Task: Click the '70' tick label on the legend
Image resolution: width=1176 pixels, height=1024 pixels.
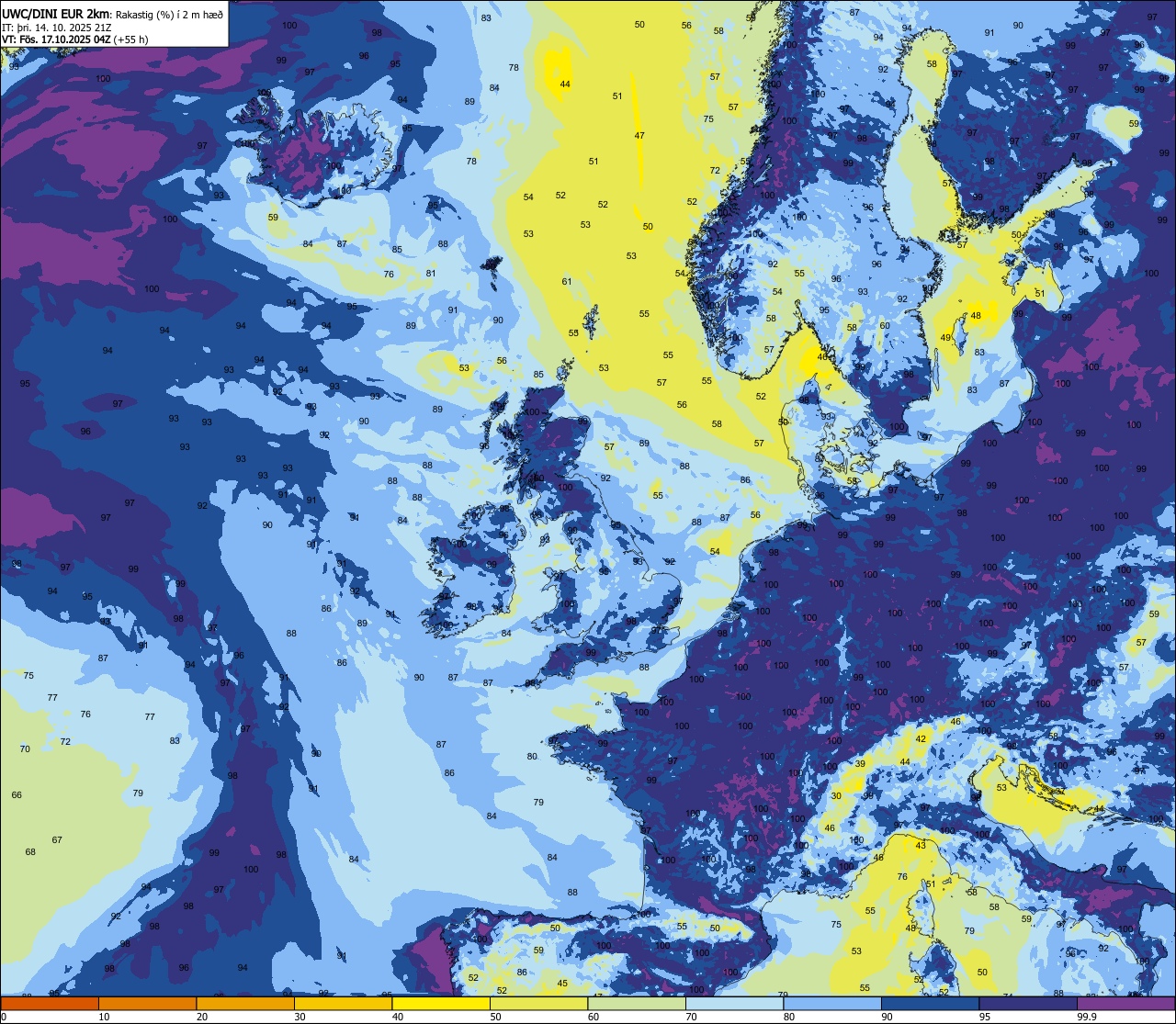Action: 691,1016
